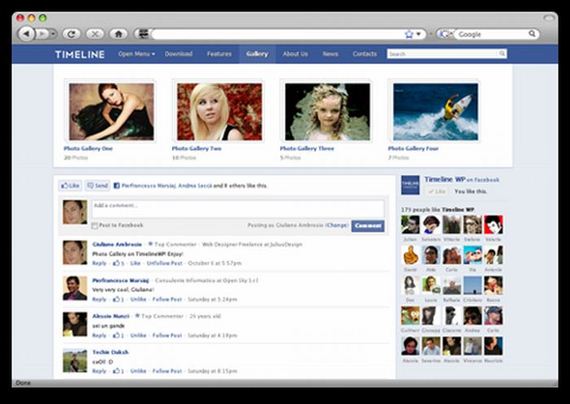The image size is (570, 404).
Task: Click the Like button above comments
Action: pos(70,186)
